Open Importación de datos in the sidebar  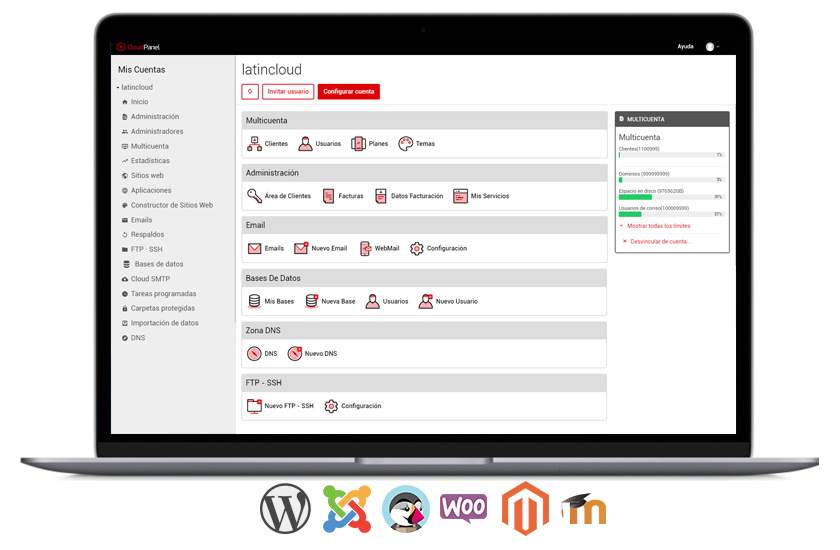(x=164, y=323)
